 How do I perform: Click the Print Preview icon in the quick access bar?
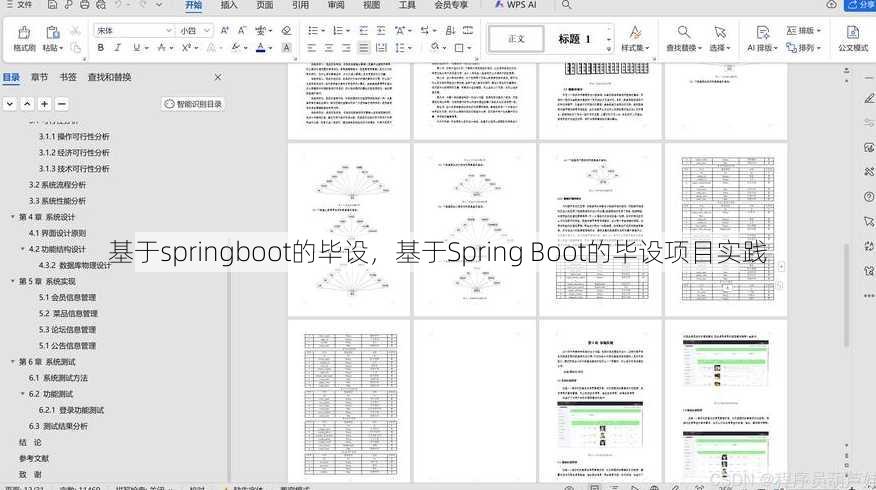point(101,4)
